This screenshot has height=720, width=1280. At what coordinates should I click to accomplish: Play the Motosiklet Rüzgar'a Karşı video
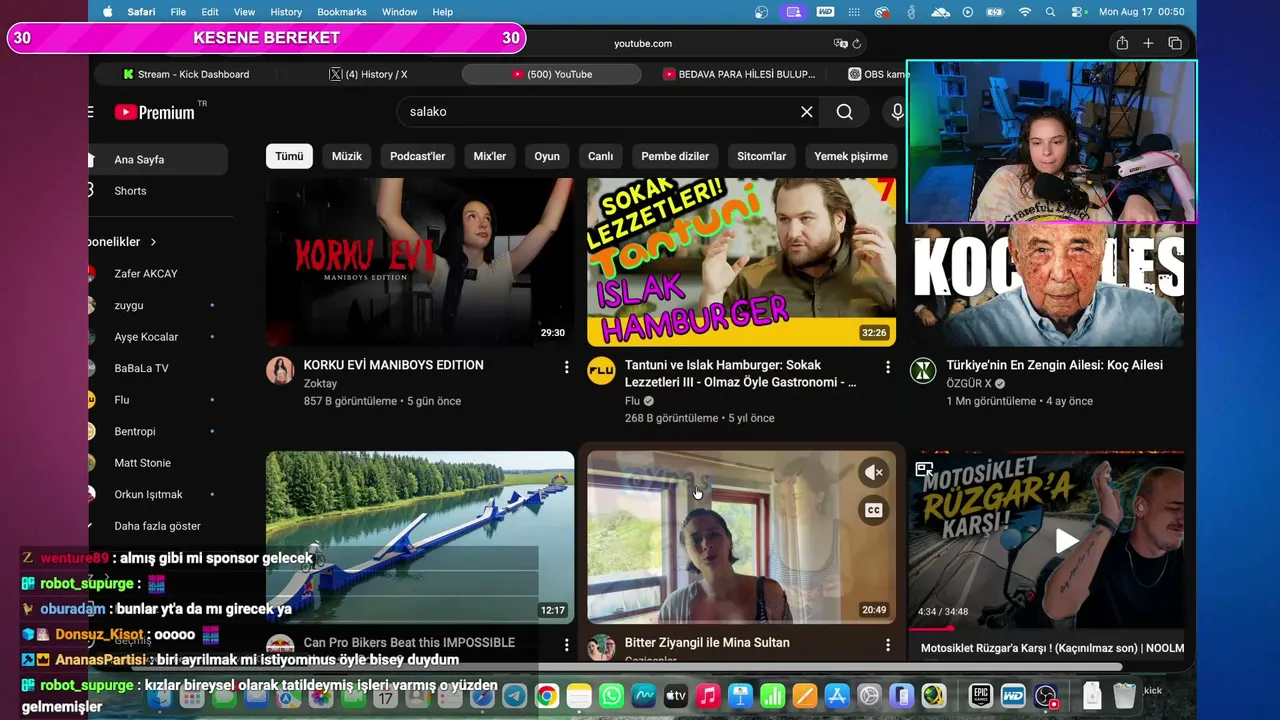(1067, 541)
